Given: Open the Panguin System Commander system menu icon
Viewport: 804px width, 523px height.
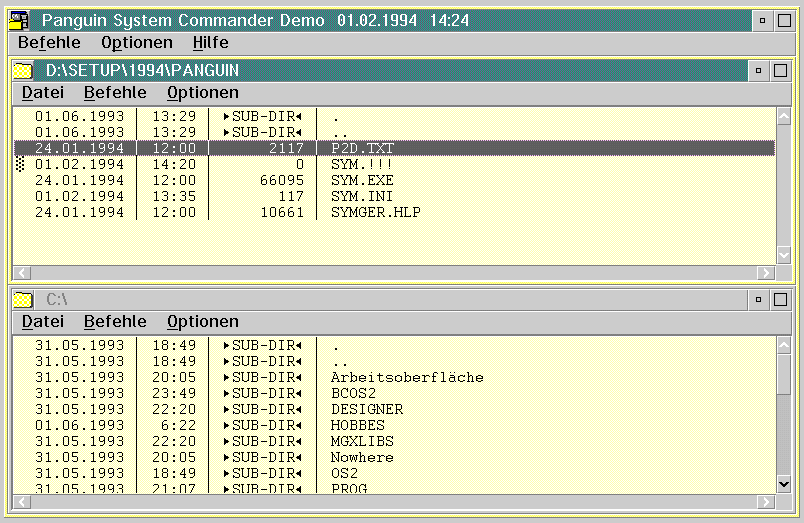Looking at the screenshot, I should click(20, 21).
